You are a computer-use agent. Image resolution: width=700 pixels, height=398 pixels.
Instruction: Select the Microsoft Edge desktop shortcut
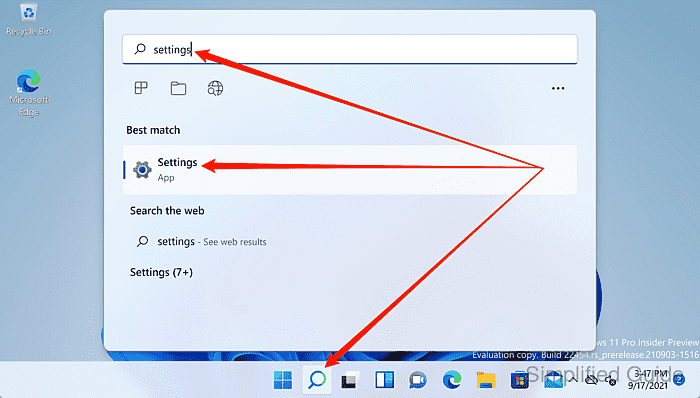(29, 93)
